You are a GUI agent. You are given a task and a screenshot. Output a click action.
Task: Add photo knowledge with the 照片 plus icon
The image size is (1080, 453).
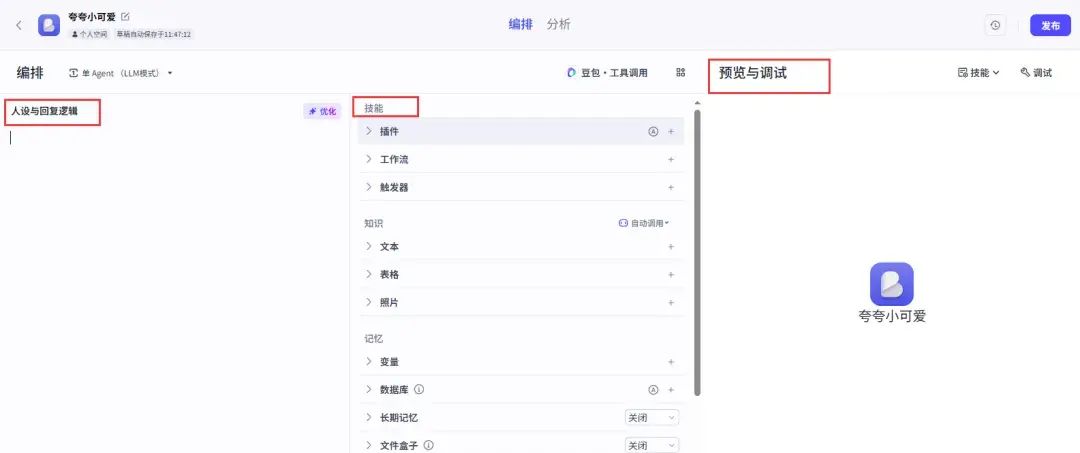pyautogui.click(x=671, y=302)
